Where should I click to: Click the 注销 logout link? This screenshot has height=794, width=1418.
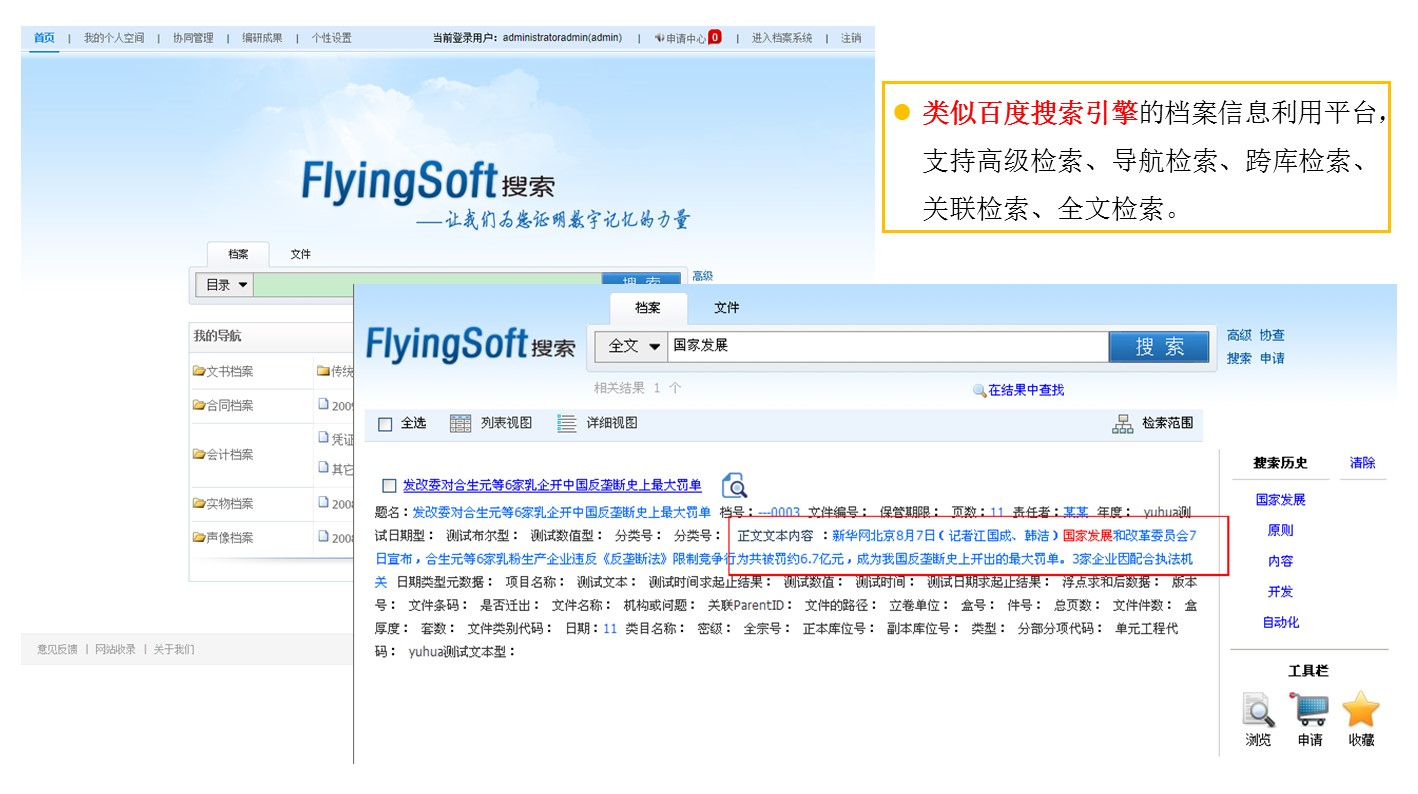tap(851, 38)
